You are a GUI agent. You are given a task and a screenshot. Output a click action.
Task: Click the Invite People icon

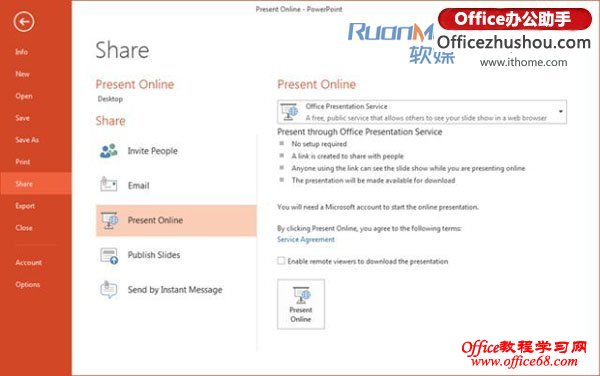(109, 151)
